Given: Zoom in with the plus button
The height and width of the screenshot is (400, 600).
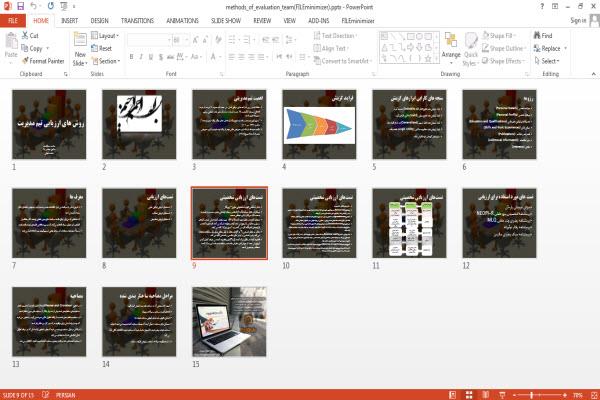Looking at the screenshot, I should [x=565, y=395].
